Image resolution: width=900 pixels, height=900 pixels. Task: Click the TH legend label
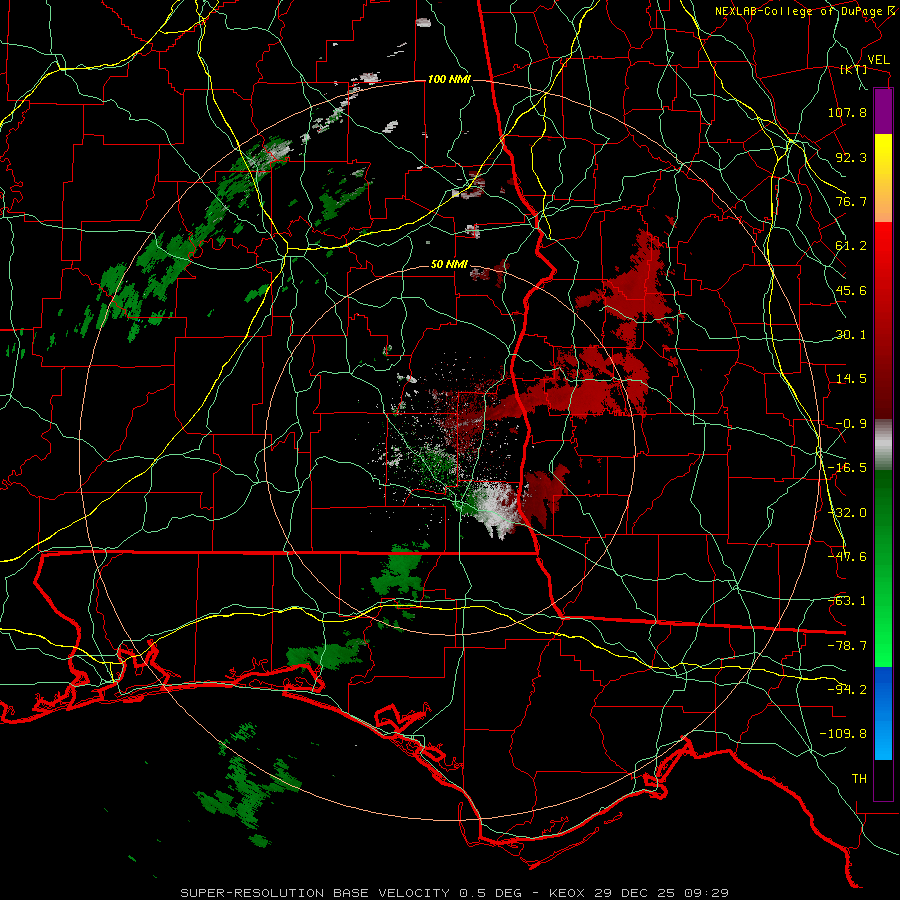(x=859, y=779)
